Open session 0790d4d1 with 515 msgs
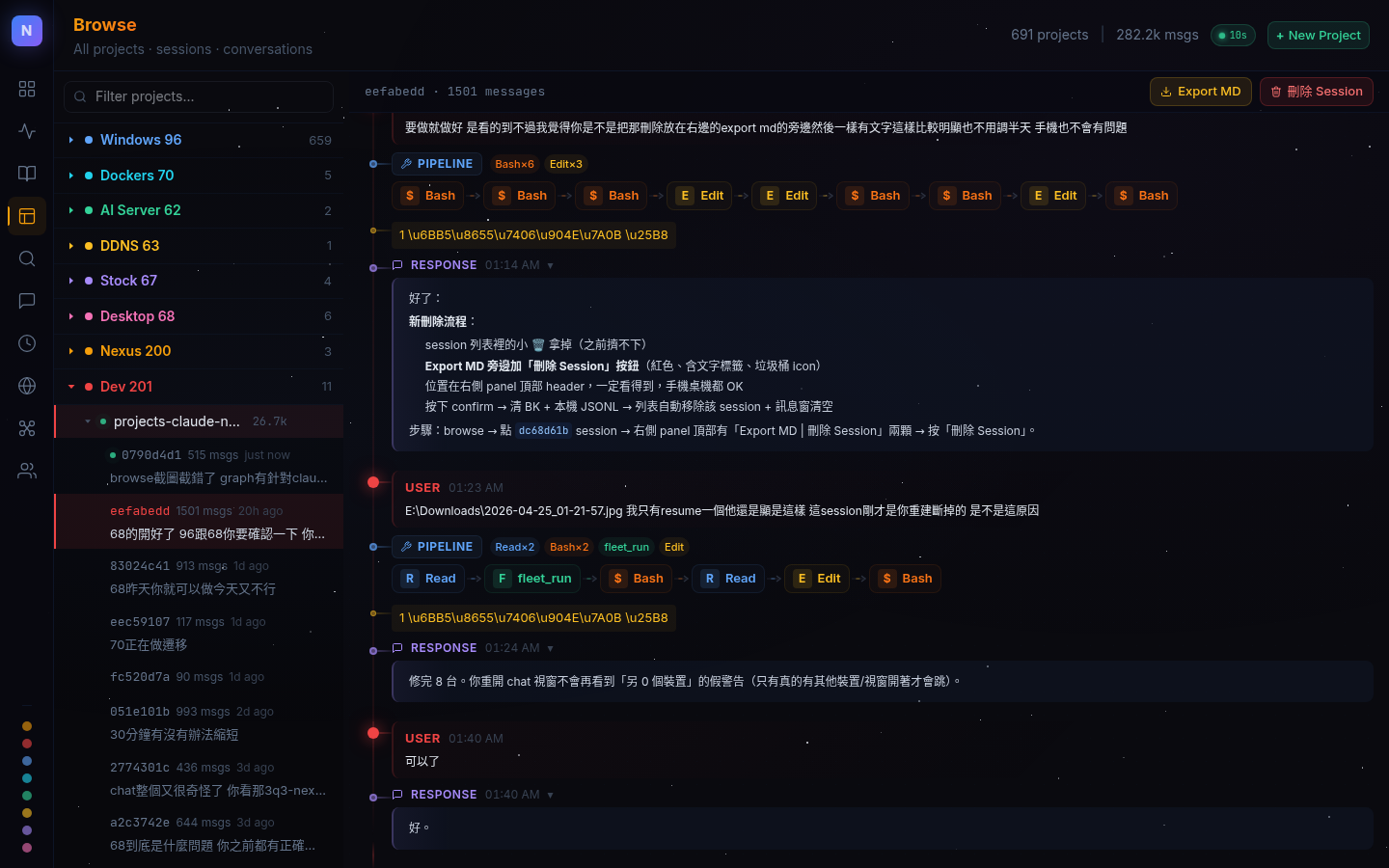This screenshot has height=868, width=1389. [x=199, y=467]
